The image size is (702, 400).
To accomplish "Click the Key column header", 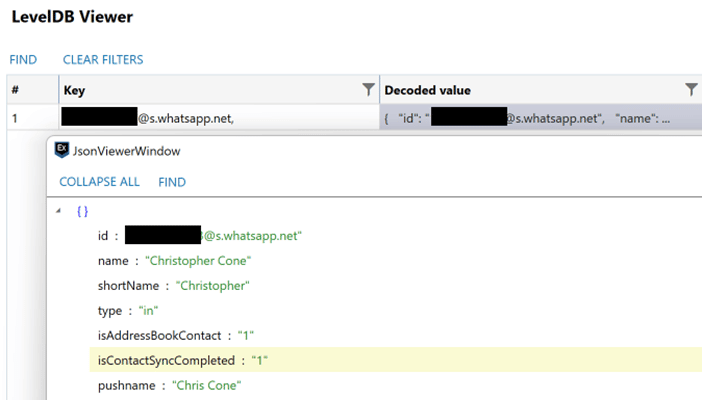I will coord(219,90).
